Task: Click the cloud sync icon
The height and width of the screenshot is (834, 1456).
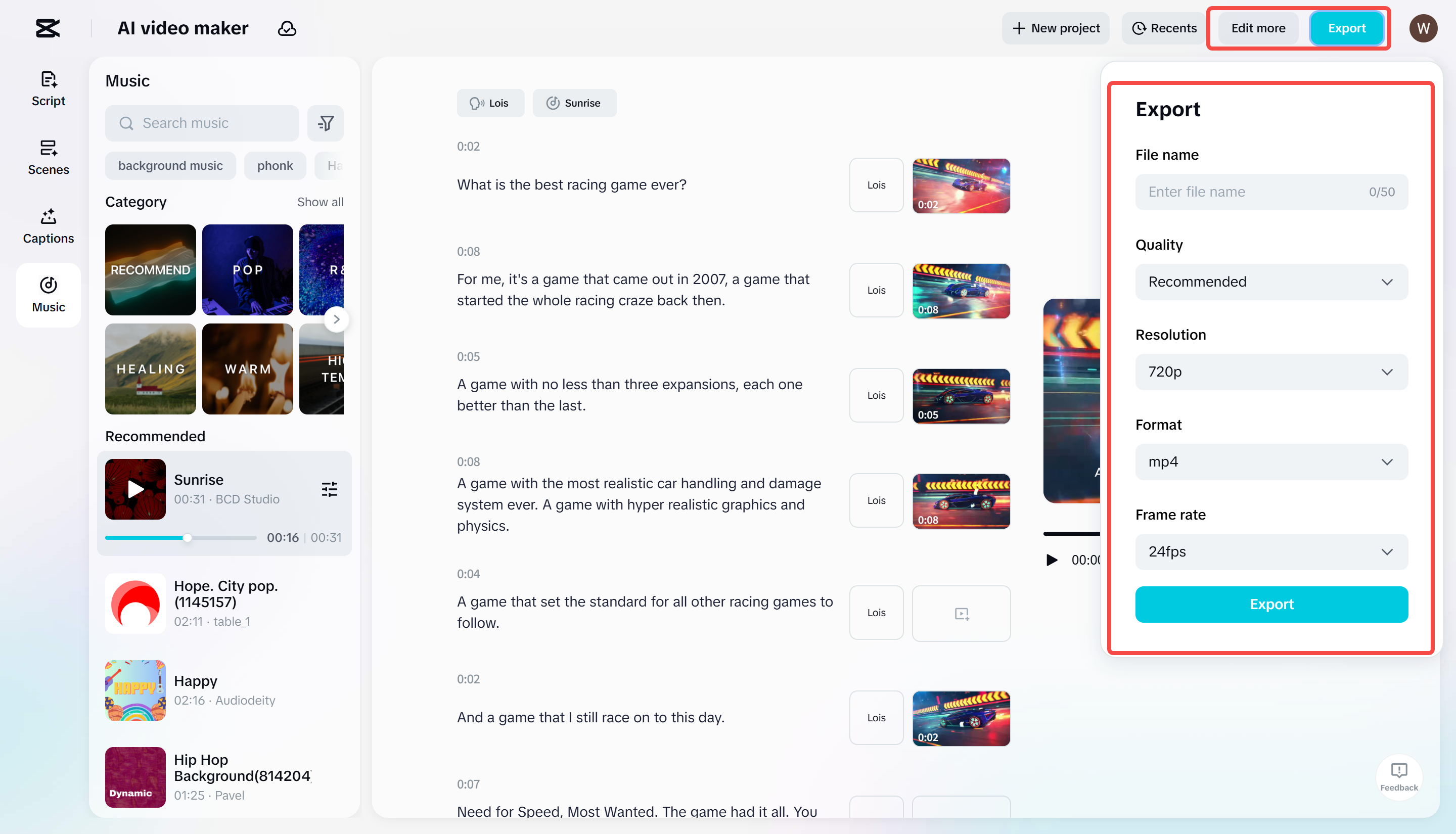Action: pyautogui.click(x=287, y=28)
